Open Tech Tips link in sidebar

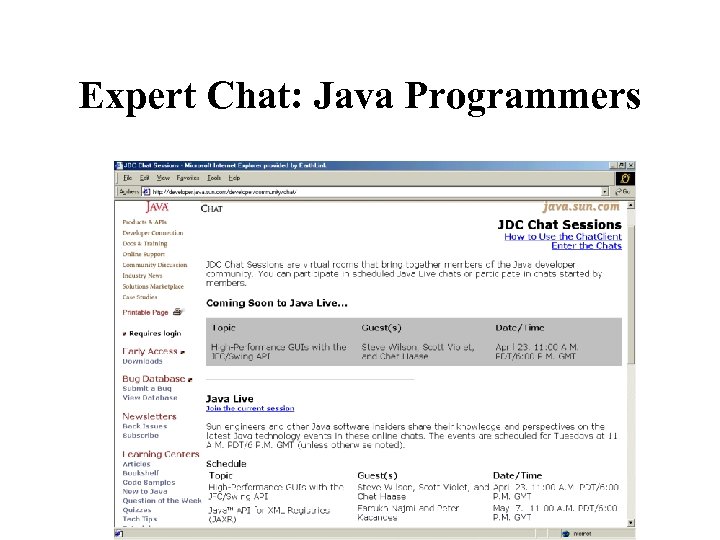coord(140,519)
